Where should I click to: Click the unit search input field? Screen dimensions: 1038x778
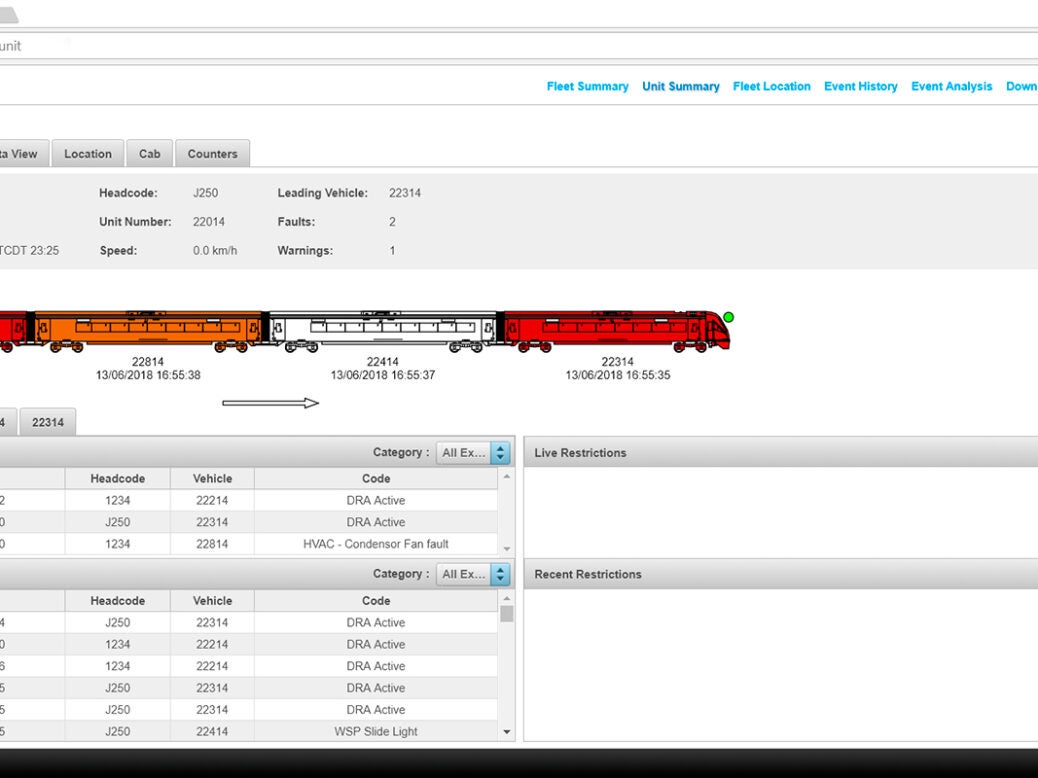pyautogui.click(x=30, y=45)
